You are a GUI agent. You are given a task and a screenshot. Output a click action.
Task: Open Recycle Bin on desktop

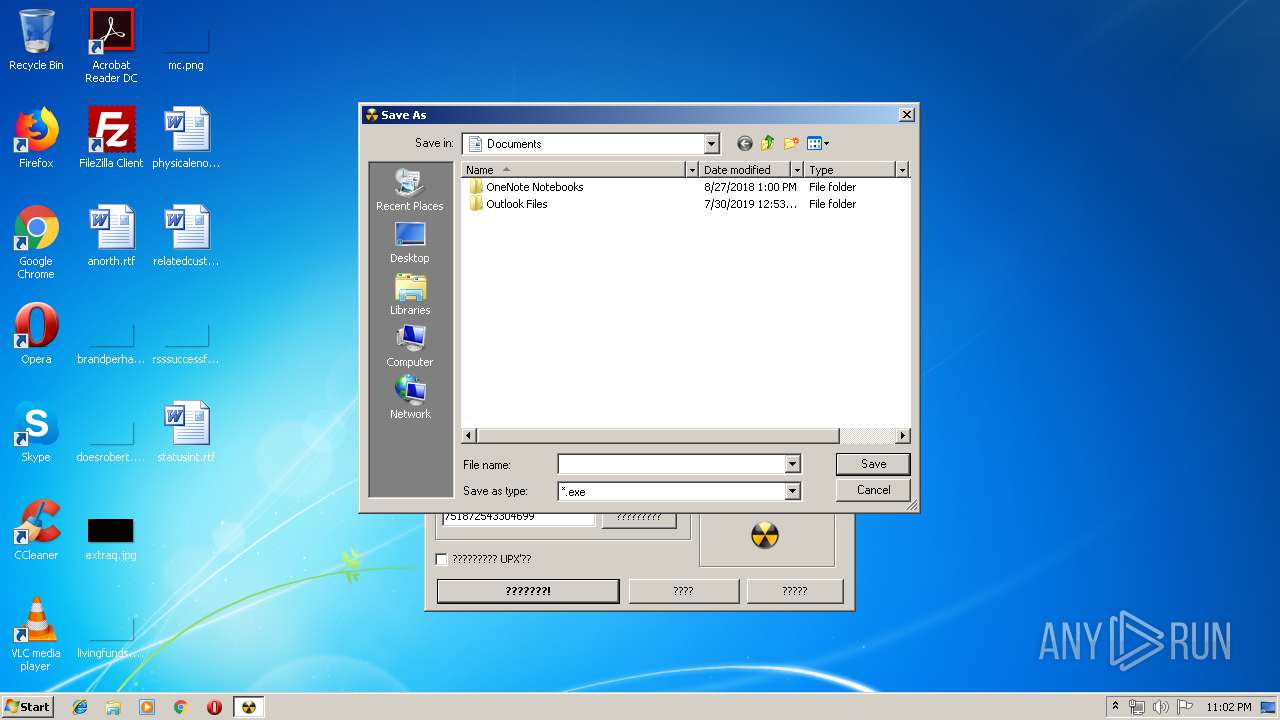[36, 41]
